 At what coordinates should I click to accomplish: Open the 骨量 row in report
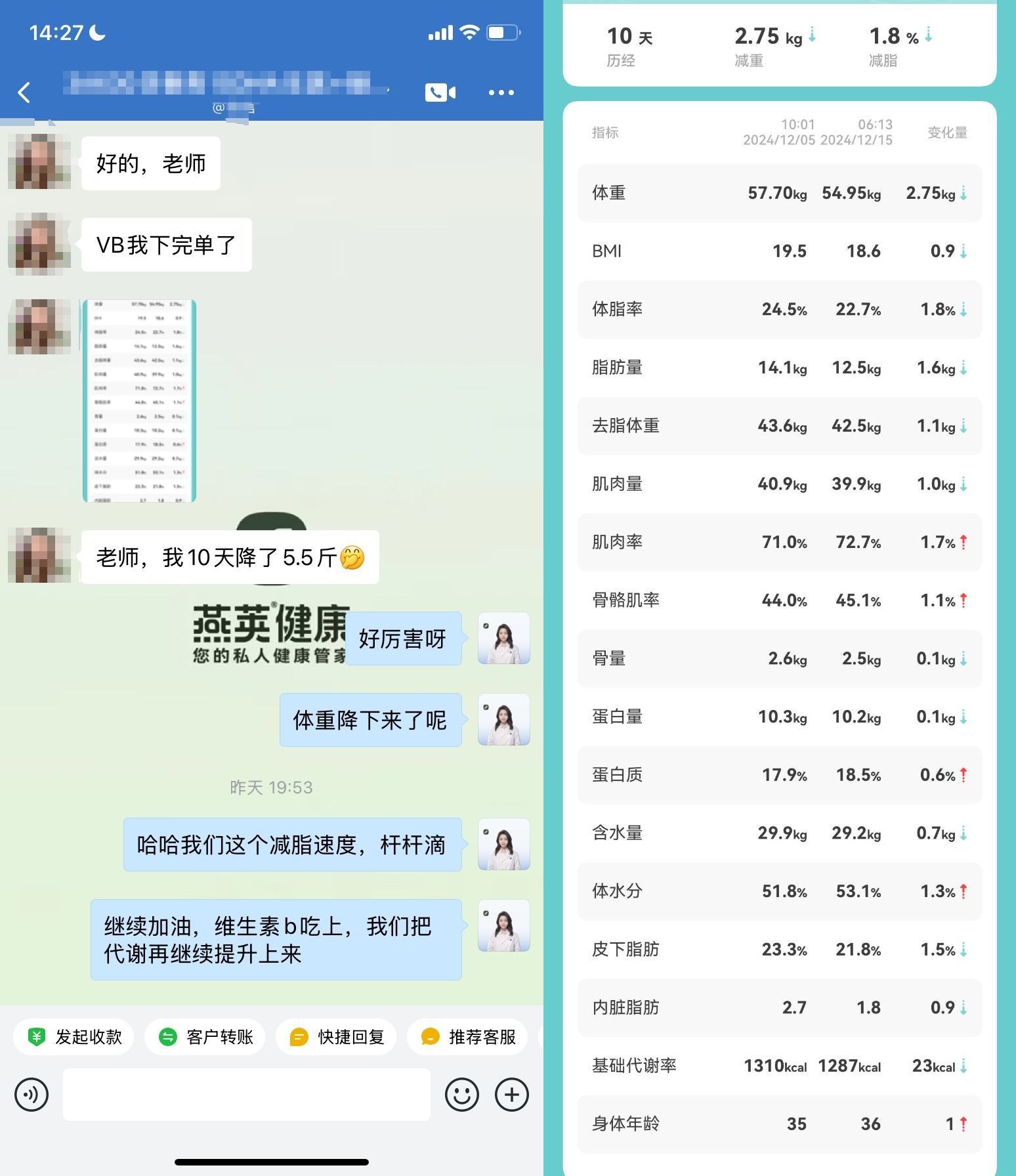coord(780,658)
